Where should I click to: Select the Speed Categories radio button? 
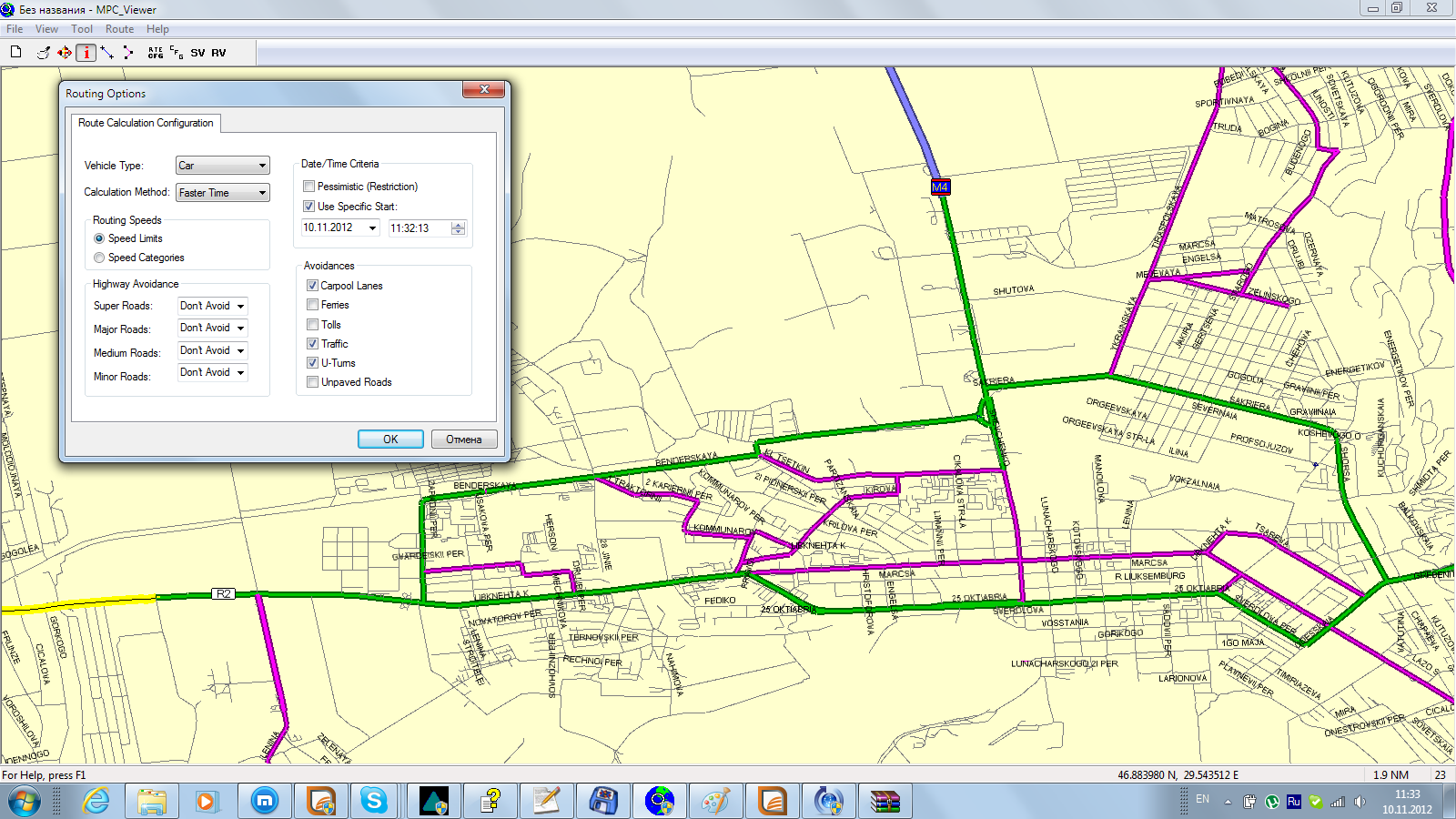pos(99,258)
